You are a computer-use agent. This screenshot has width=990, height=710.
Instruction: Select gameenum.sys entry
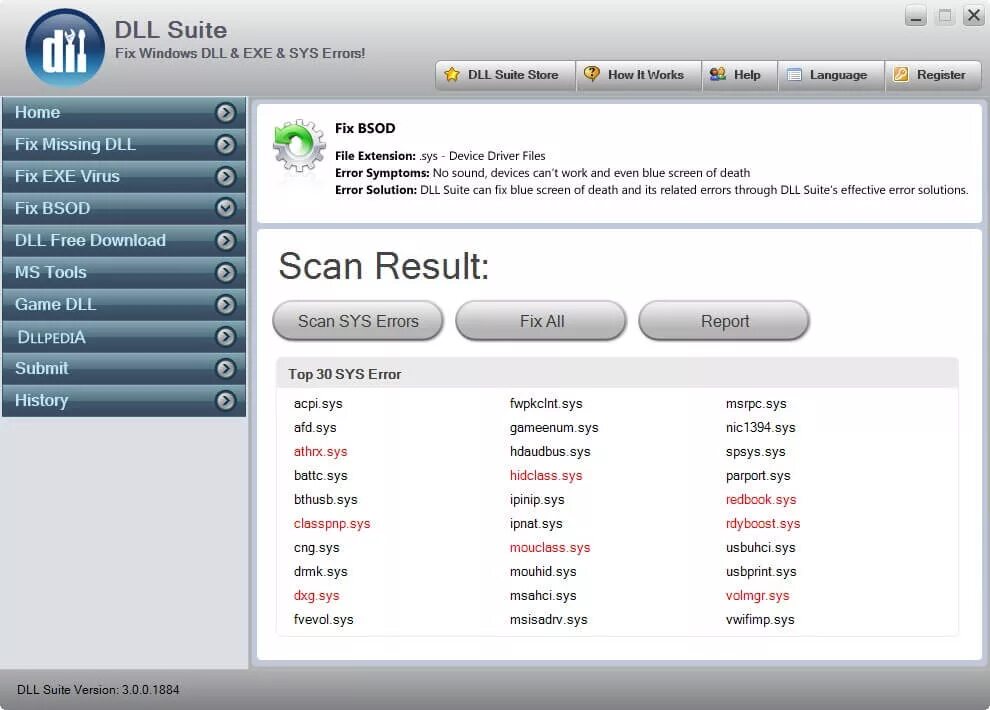[x=554, y=428]
